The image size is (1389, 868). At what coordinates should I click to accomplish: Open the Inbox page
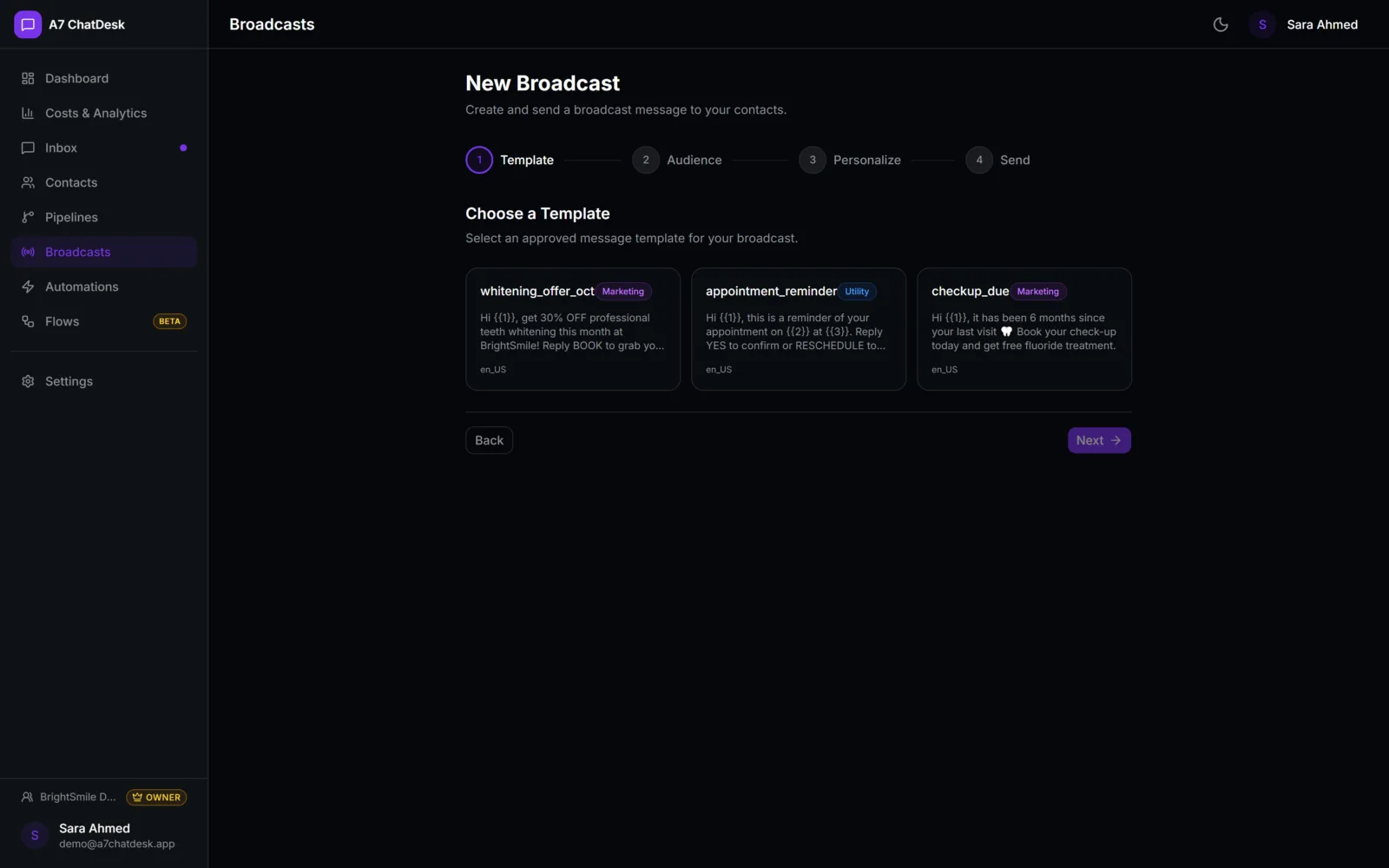(104, 148)
